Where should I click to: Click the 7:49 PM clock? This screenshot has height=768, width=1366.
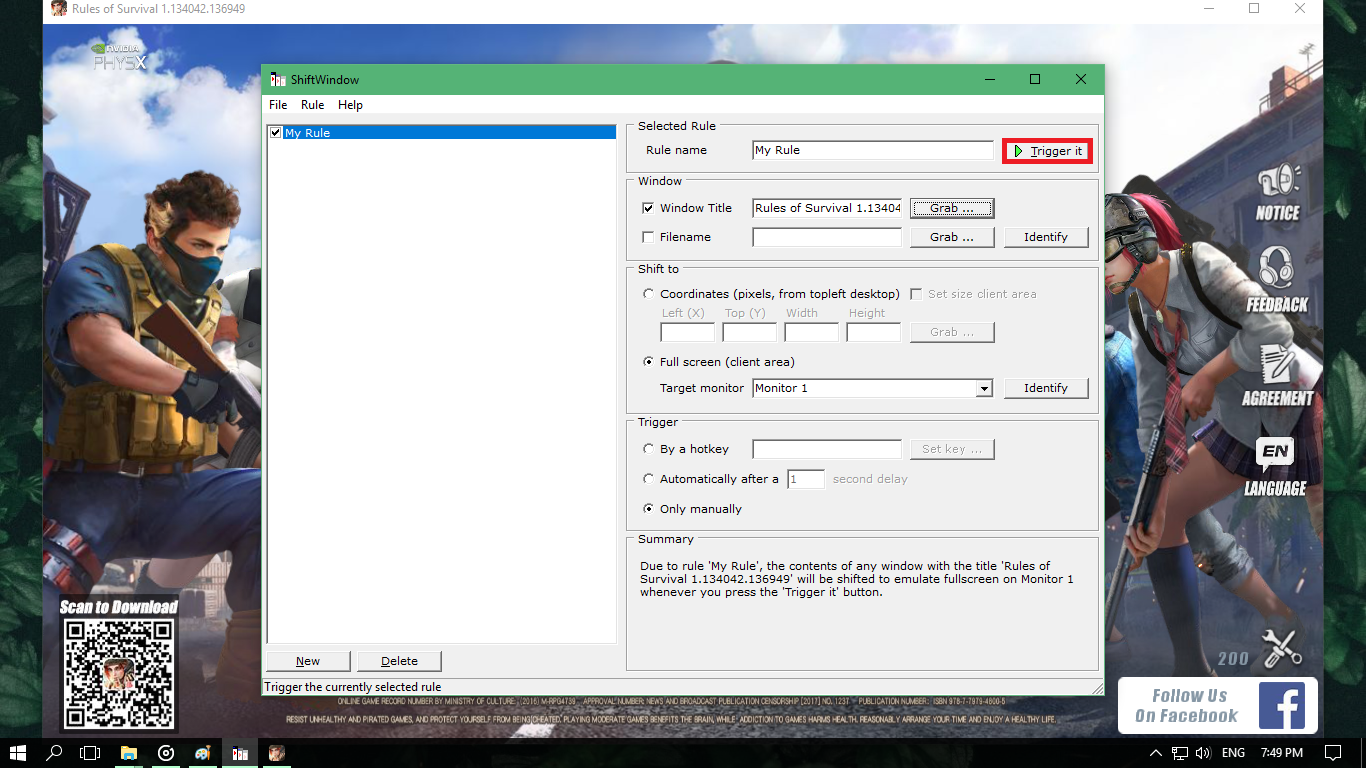pos(1282,753)
